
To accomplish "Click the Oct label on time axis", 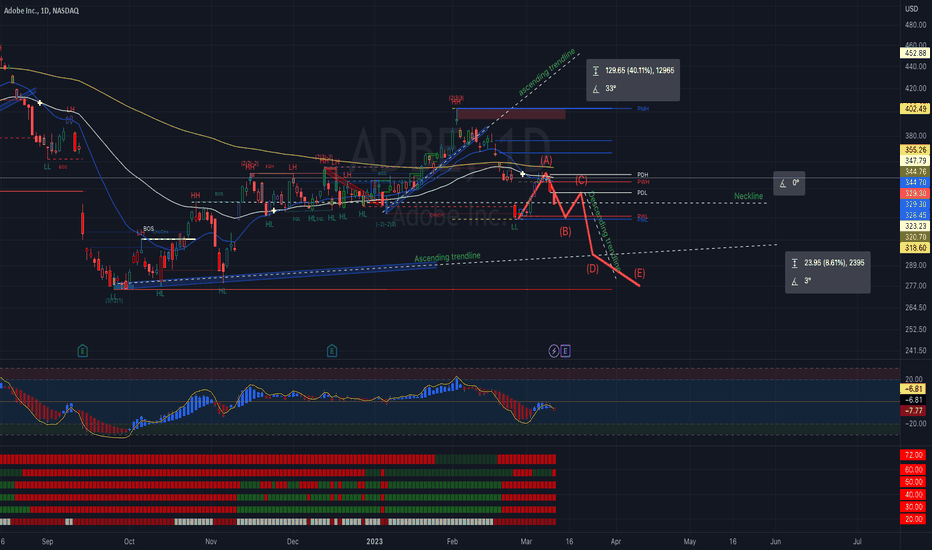I will (x=129, y=542).
